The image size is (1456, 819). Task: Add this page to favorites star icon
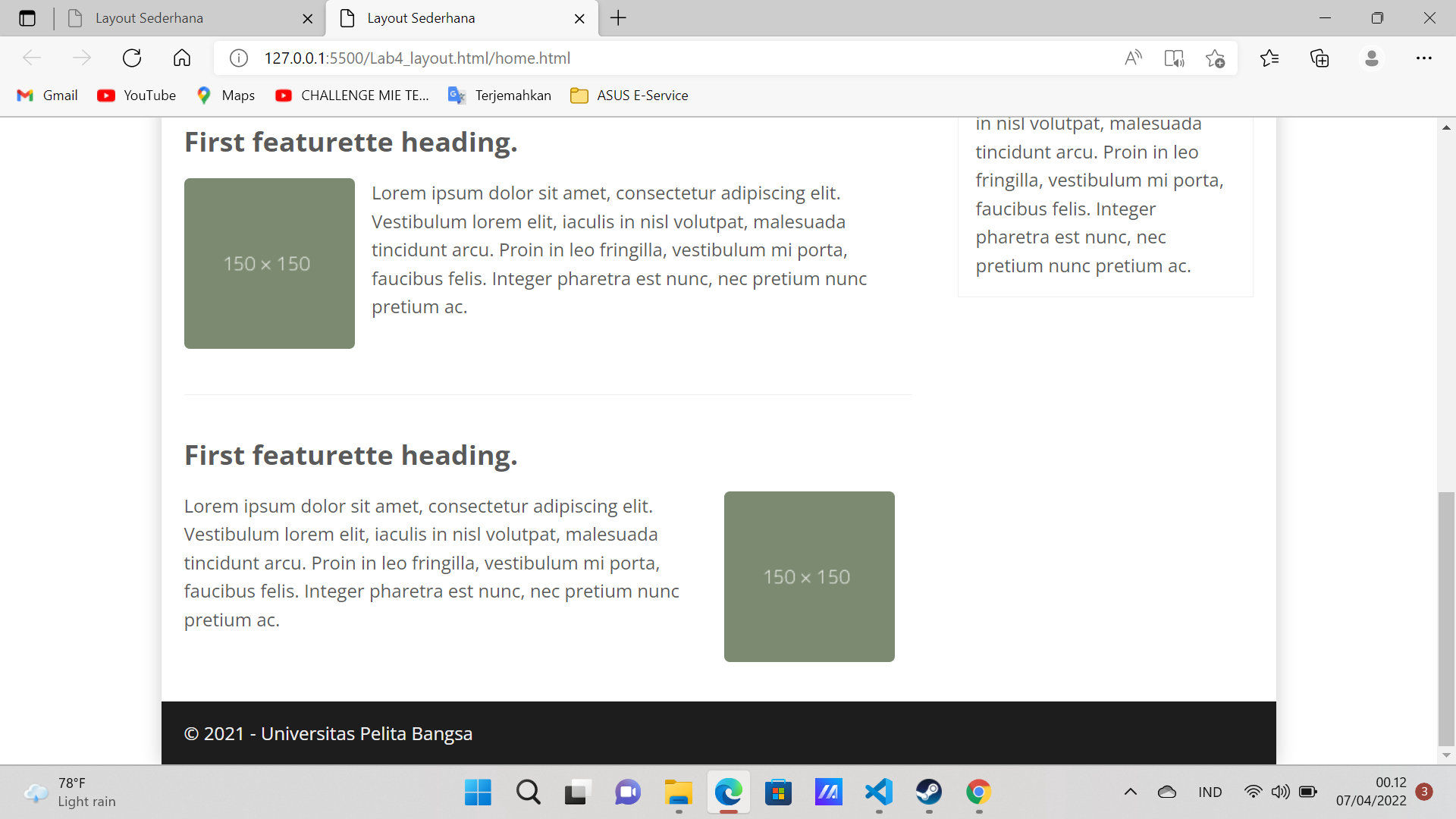1215,58
